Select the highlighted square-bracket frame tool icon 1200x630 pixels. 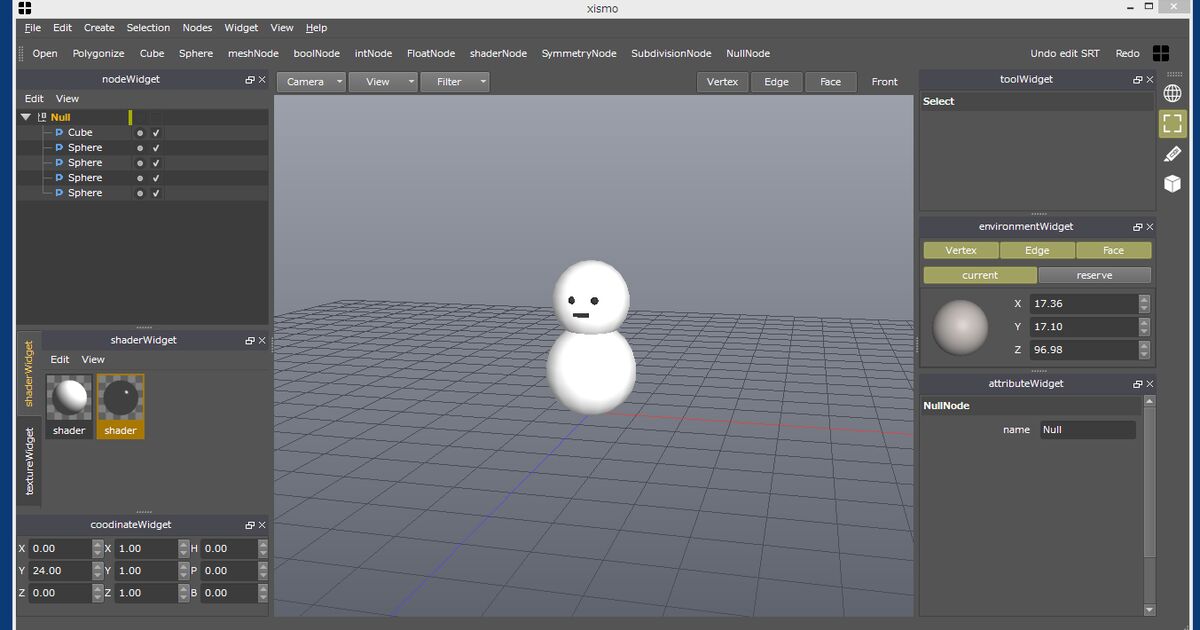click(x=1172, y=124)
